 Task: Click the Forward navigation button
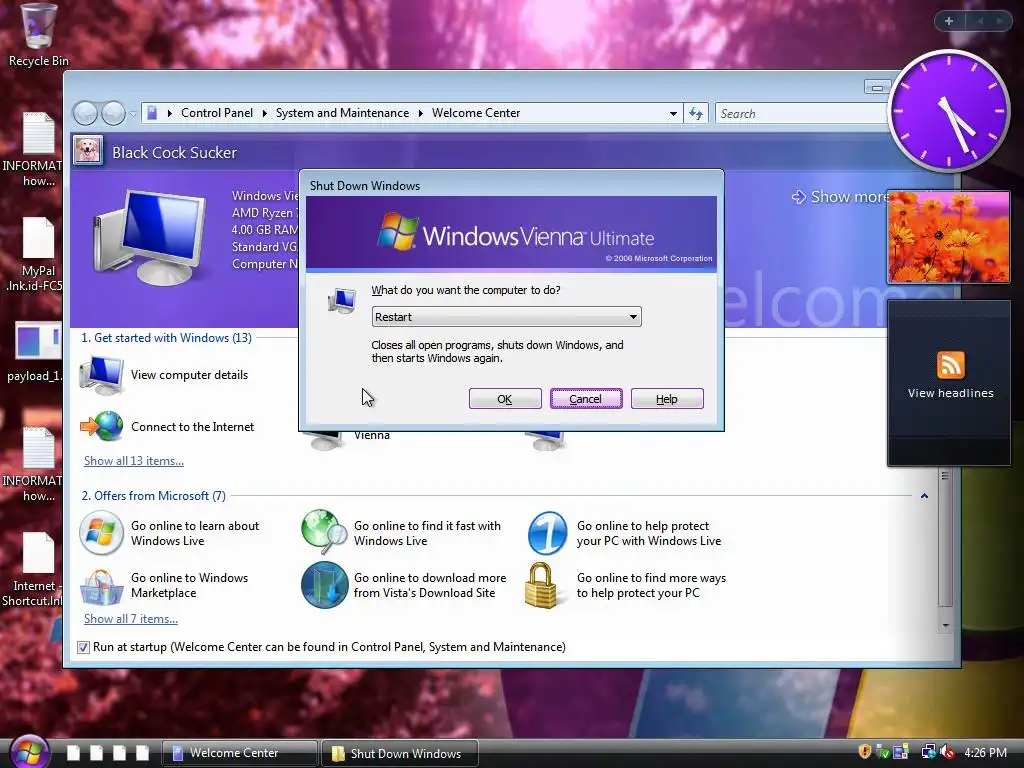(x=114, y=114)
